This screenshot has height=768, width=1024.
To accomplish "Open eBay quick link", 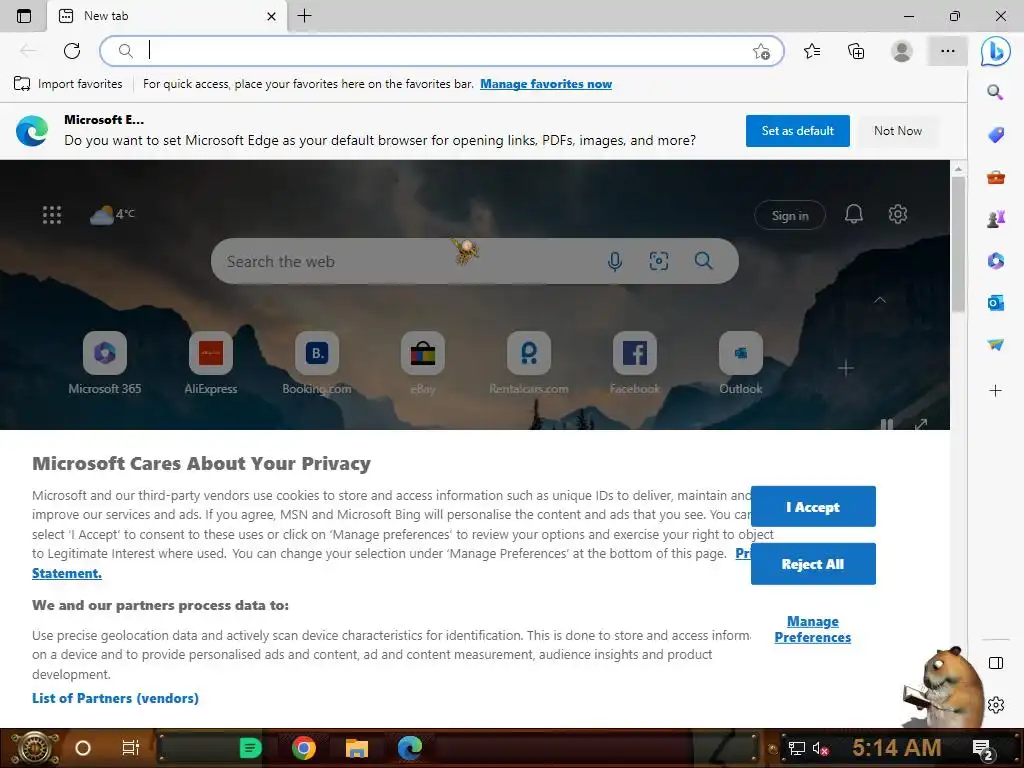I will (423, 363).
